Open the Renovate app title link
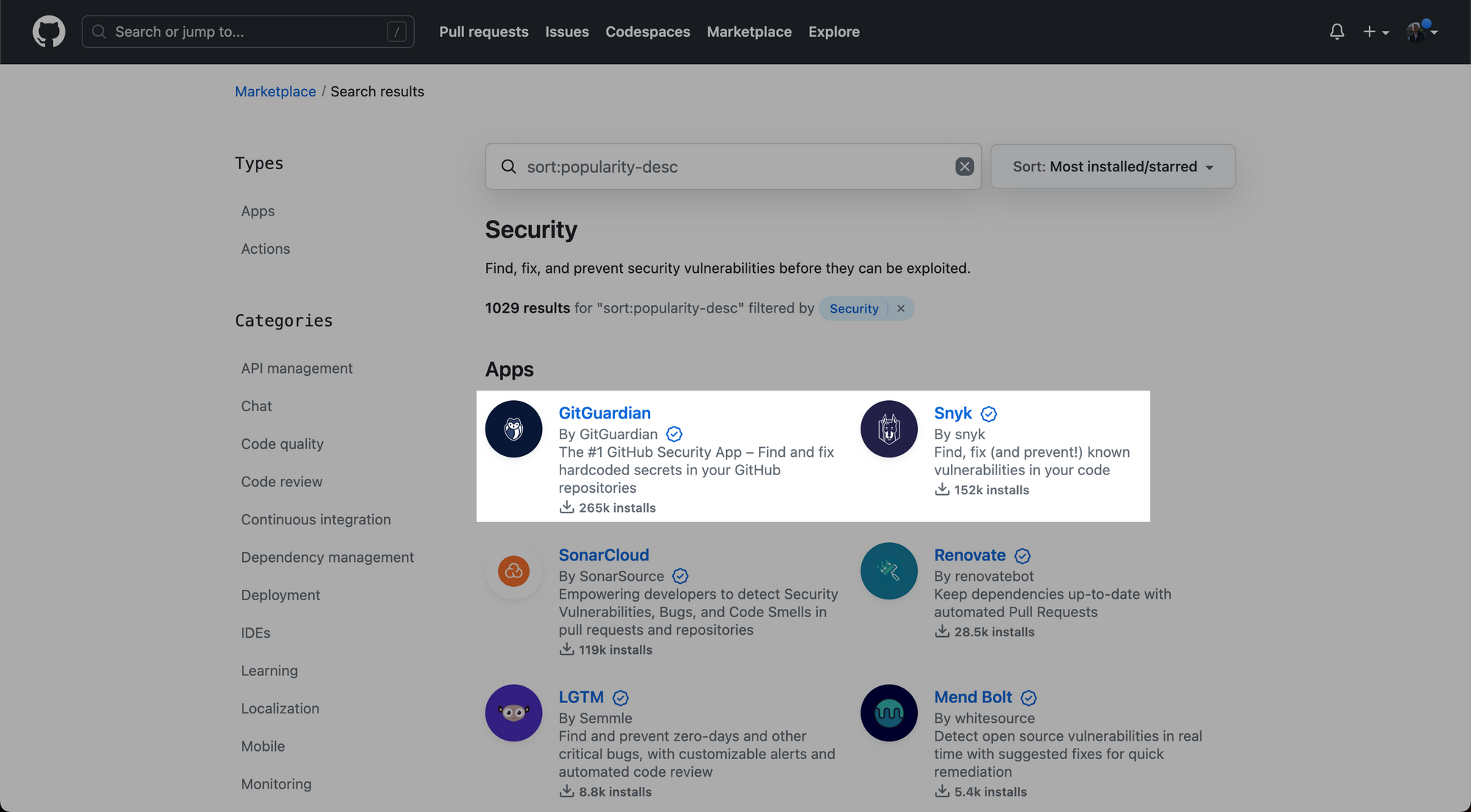Screen dimensions: 1471x812 tap(969, 555)
